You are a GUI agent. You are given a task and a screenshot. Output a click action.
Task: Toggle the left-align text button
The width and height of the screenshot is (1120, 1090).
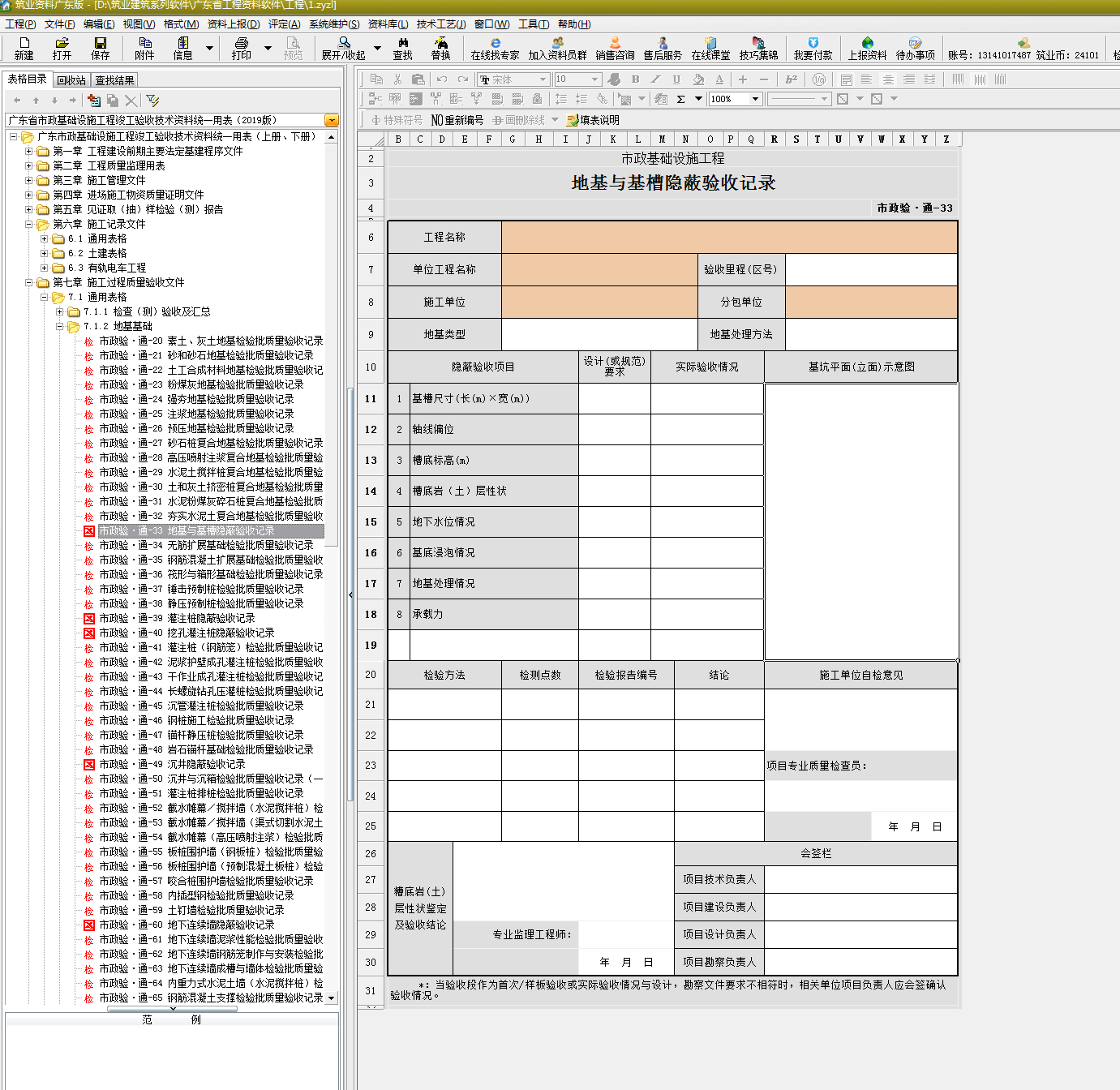tap(867, 79)
